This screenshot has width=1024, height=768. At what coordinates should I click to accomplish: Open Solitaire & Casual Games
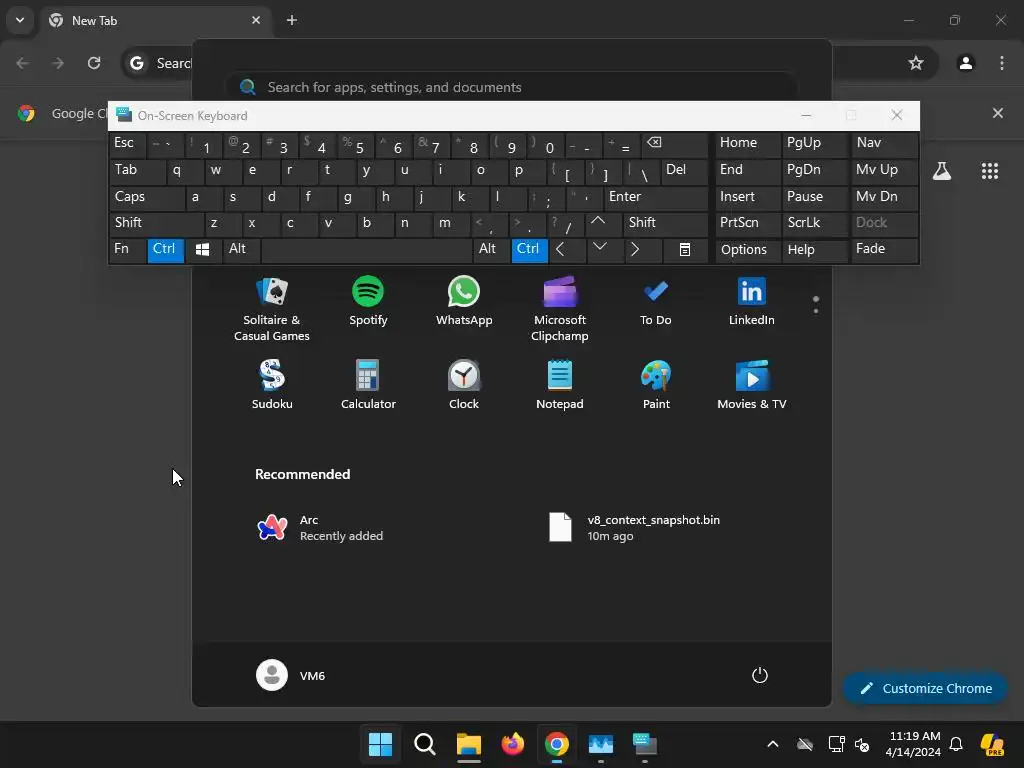tap(272, 309)
